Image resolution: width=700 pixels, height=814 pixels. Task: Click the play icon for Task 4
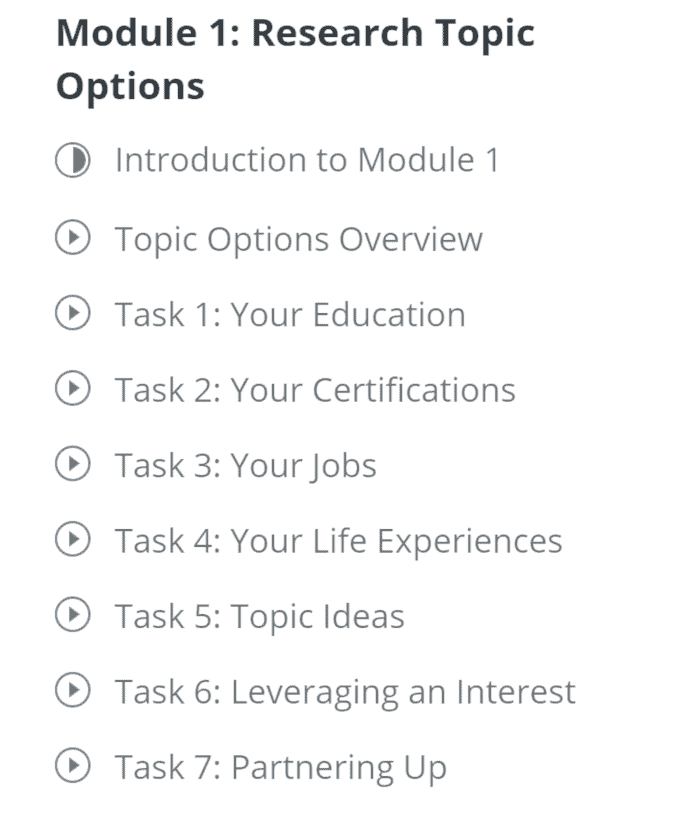coord(73,539)
